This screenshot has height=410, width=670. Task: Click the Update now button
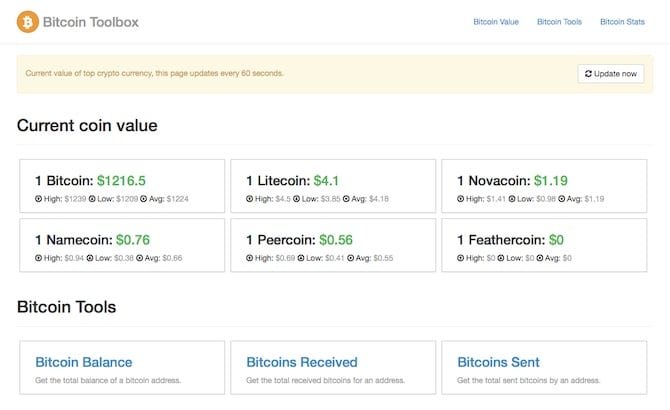(x=611, y=73)
